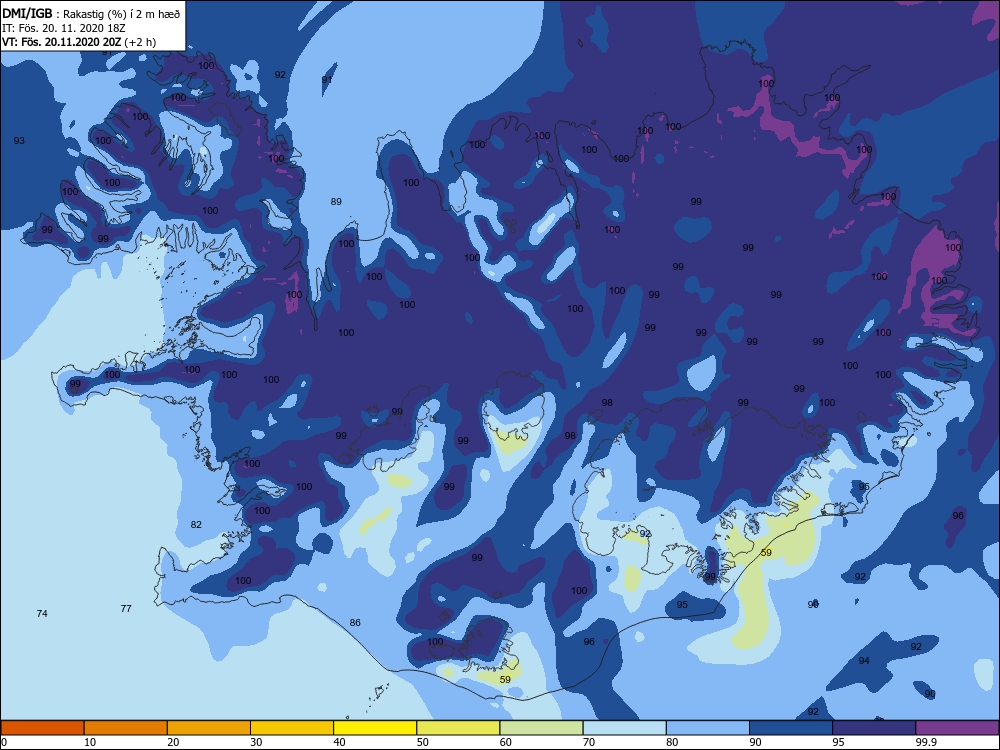Screen dimensions: 1000x750
Task: Click the map value '93' off the west coast
Action: (19, 140)
